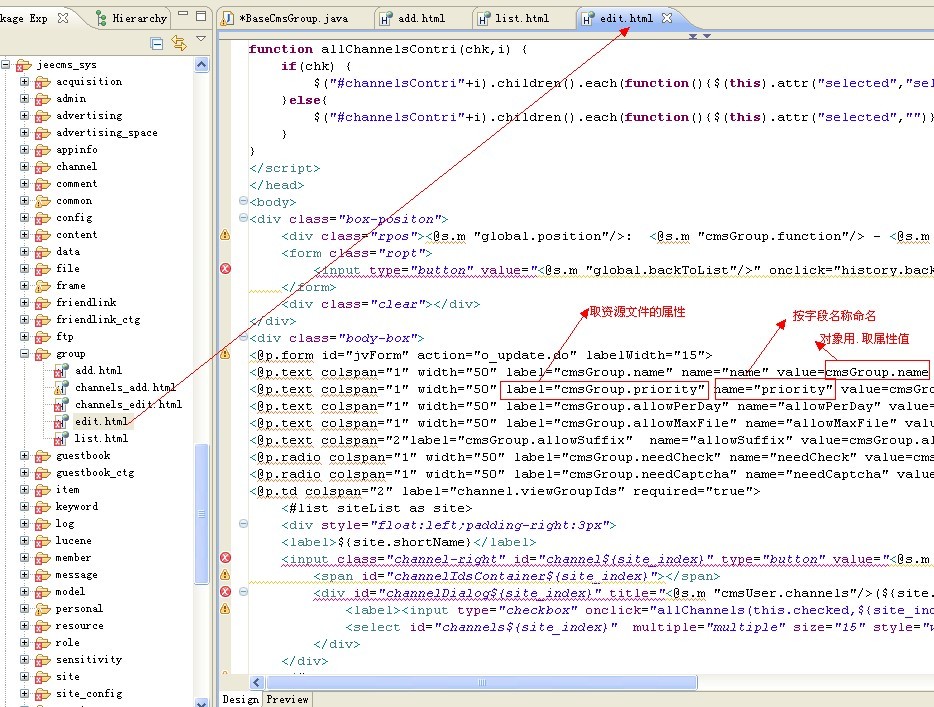The height and width of the screenshot is (707, 934).
Task: Click the channels_edit.html file icon
Action: 61,405
